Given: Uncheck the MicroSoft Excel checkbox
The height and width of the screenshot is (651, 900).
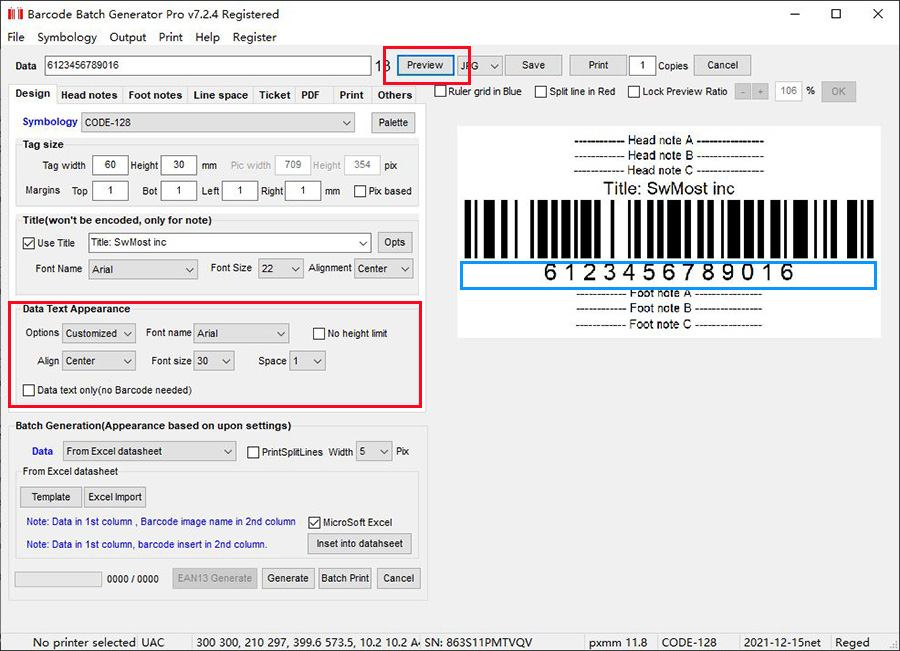Looking at the screenshot, I should (x=314, y=522).
